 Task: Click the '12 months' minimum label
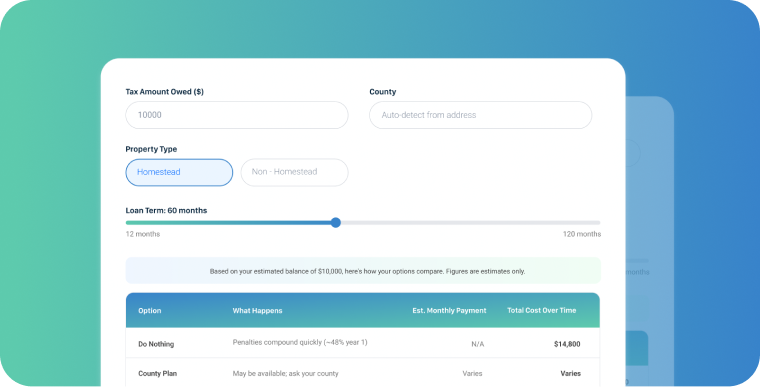[x=142, y=234]
